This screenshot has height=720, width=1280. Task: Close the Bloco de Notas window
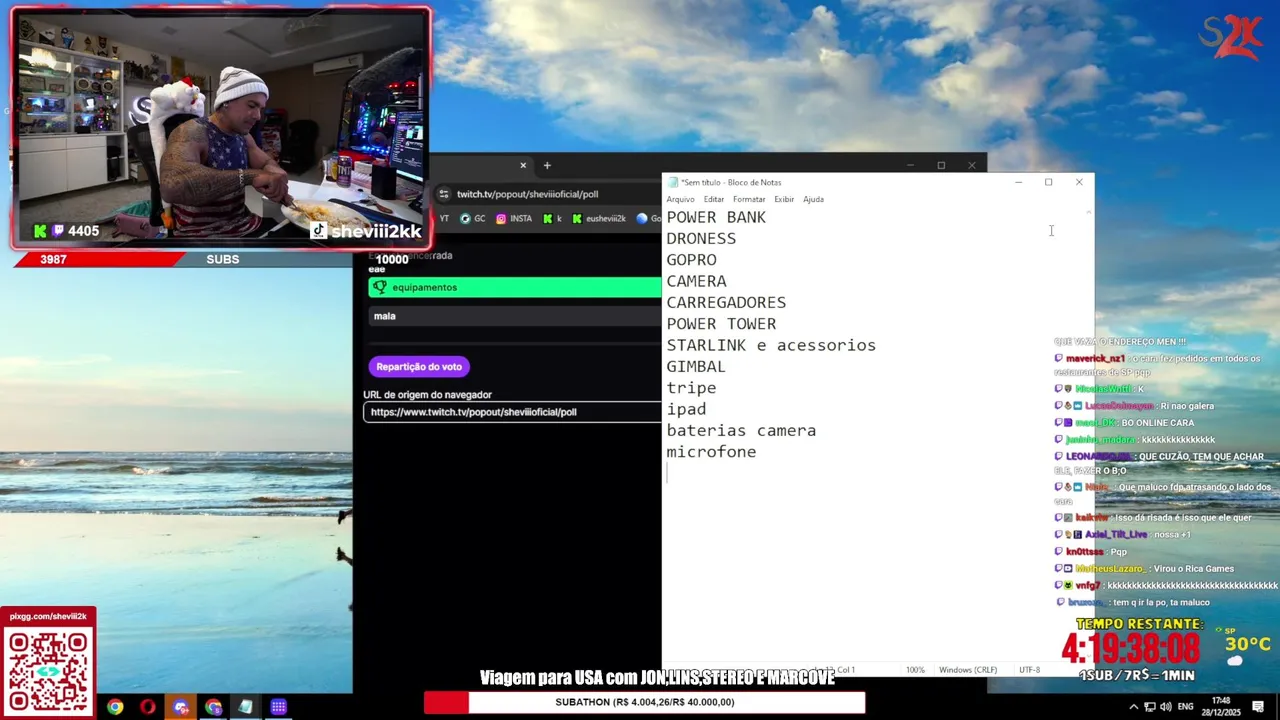pos(1079,182)
